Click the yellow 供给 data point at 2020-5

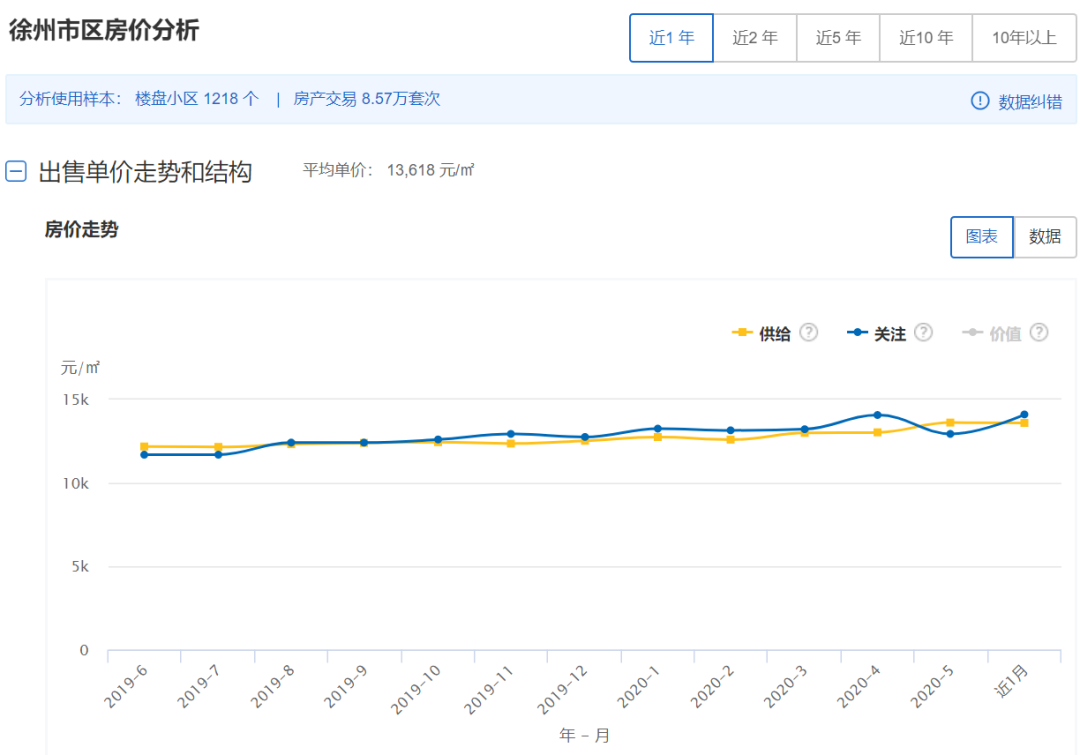[951, 422]
